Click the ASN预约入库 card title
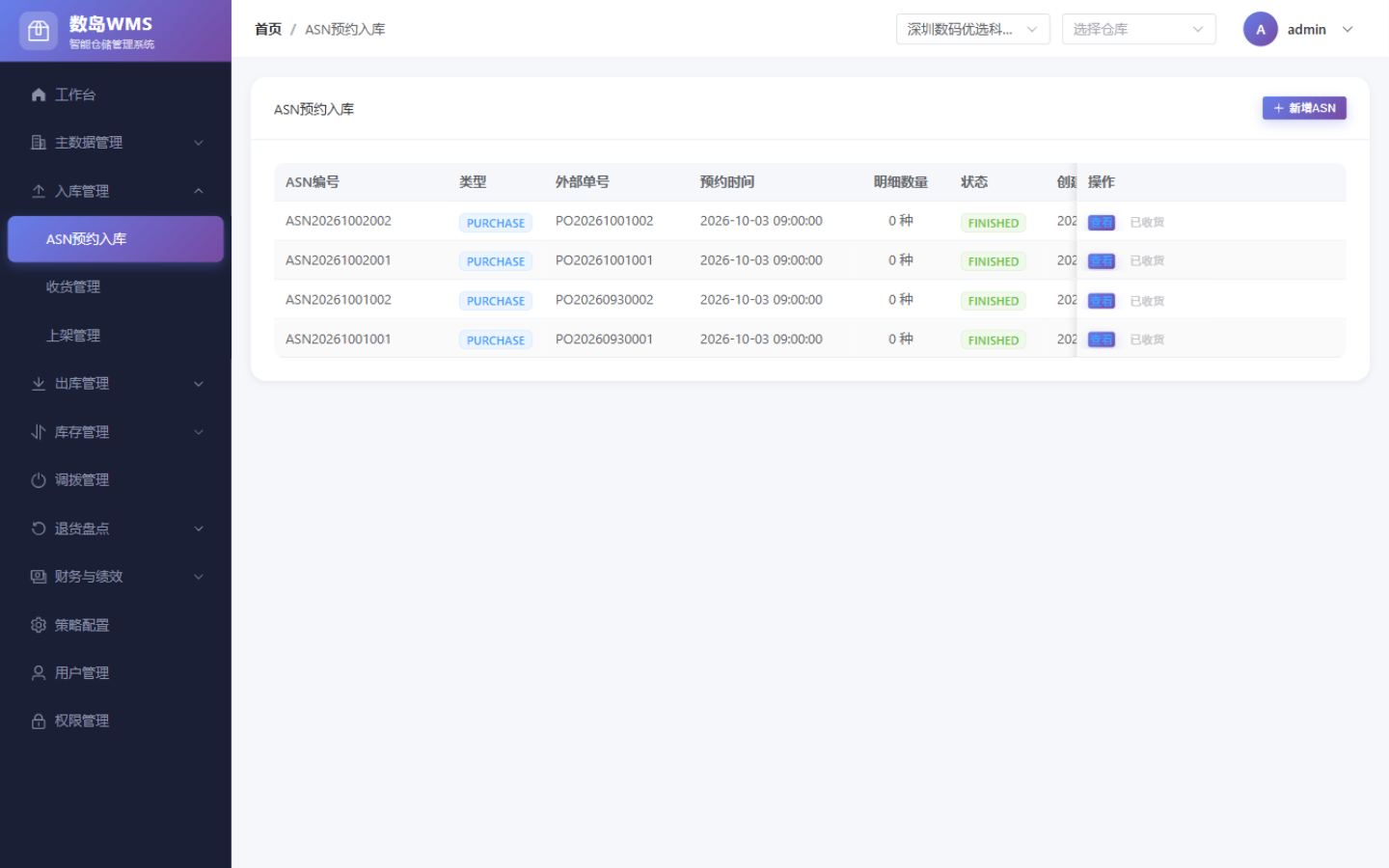Image resolution: width=1389 pixels, height=868 pixels. tap(313, 109)
